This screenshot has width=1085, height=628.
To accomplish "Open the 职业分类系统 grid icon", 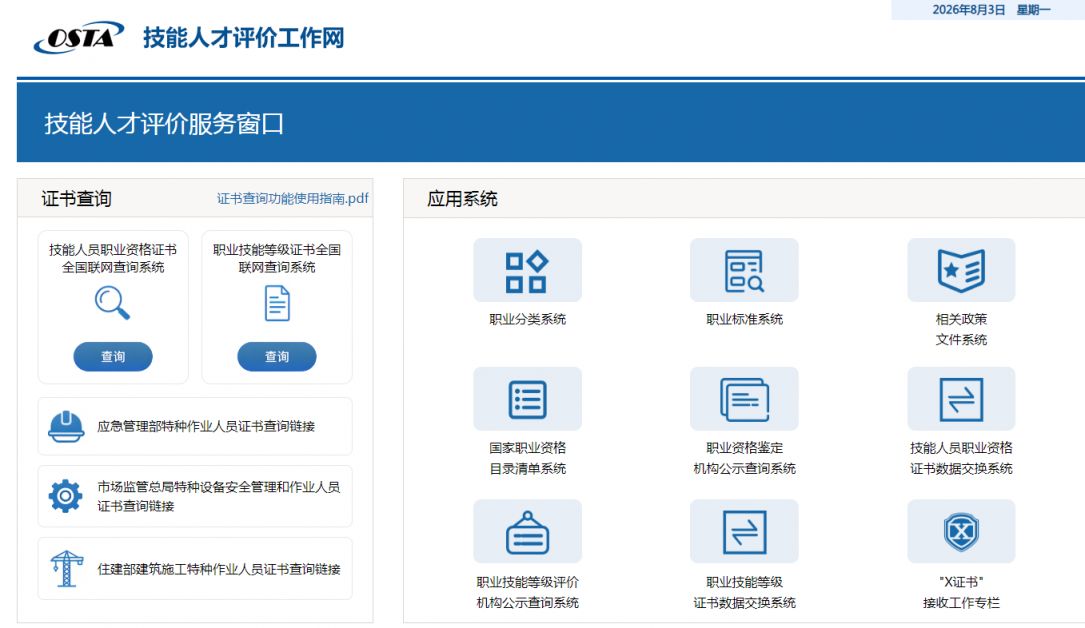I will 527,270.
